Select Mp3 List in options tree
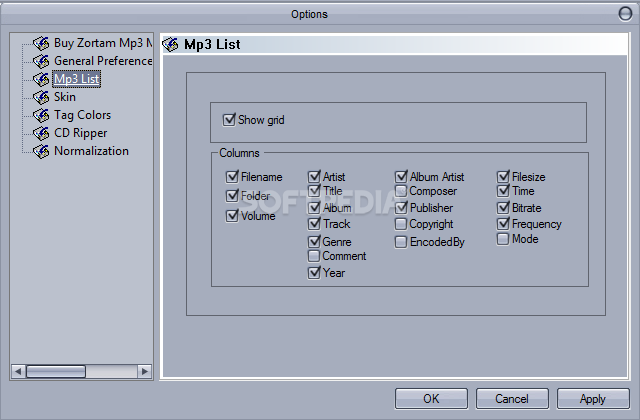The width and height of the screenshot is (640, 420). pos(76,79)
